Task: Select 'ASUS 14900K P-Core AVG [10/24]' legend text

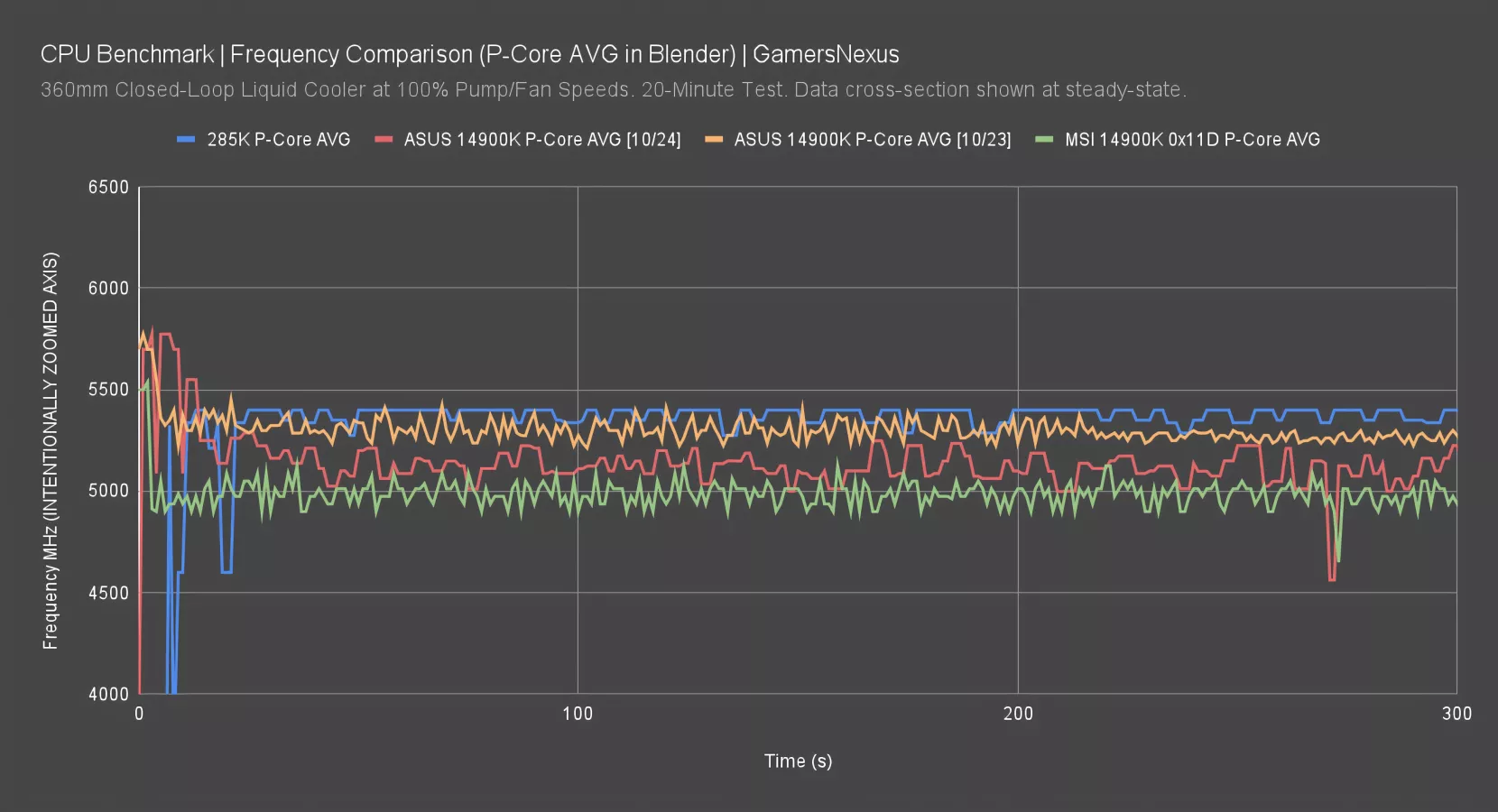Action: (x=541, y=140)
